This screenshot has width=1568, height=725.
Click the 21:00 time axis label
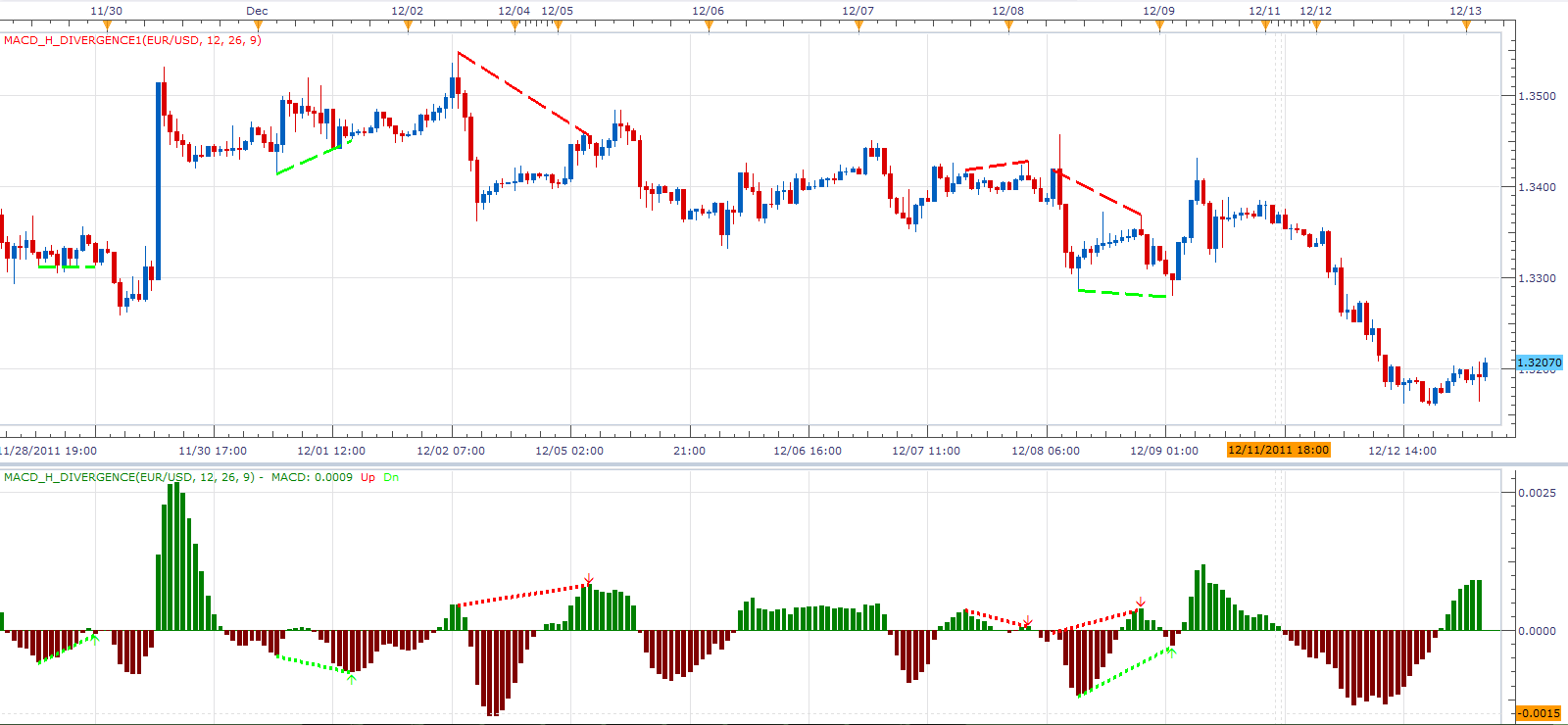point(689,451)
